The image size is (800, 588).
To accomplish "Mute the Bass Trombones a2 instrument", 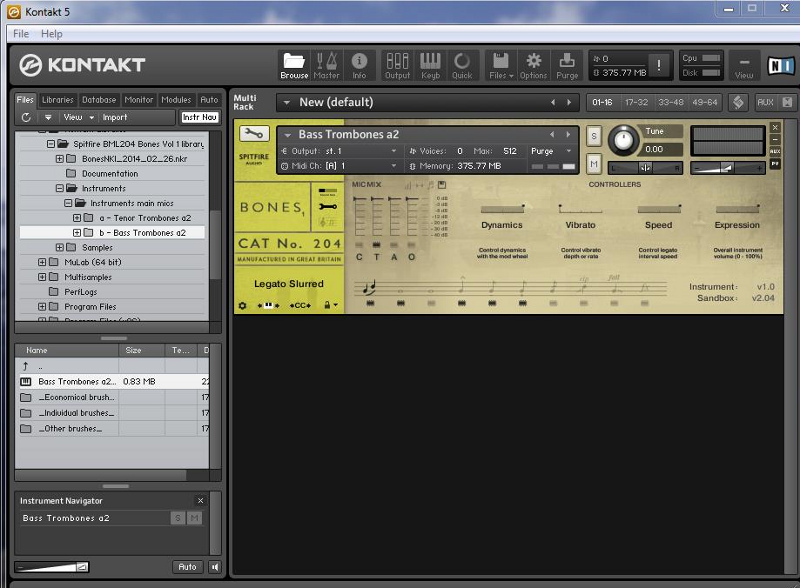I will click(593, 164).
